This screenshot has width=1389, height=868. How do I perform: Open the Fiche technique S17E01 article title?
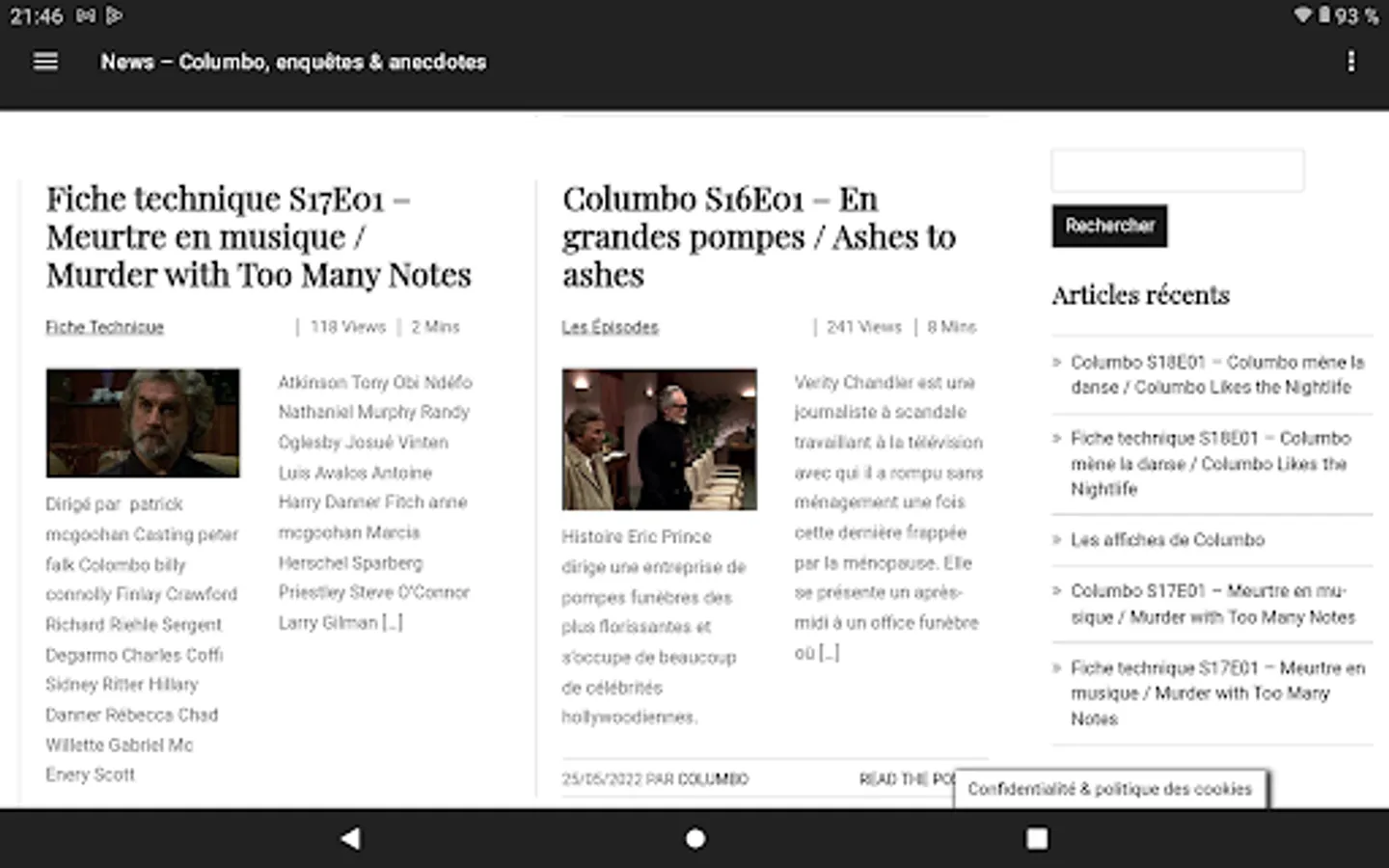point(259,236)
